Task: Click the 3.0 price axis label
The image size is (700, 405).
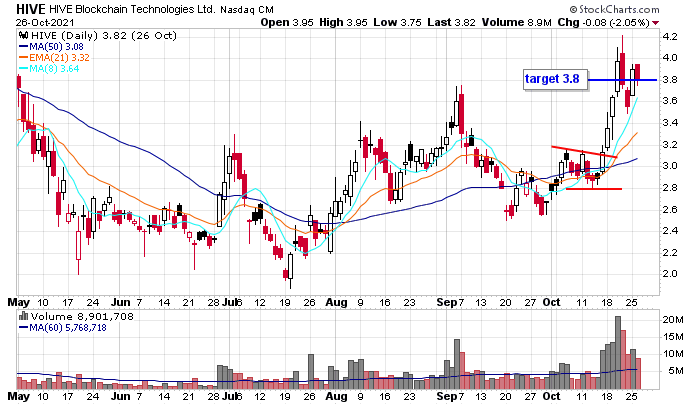Action: 670,166
